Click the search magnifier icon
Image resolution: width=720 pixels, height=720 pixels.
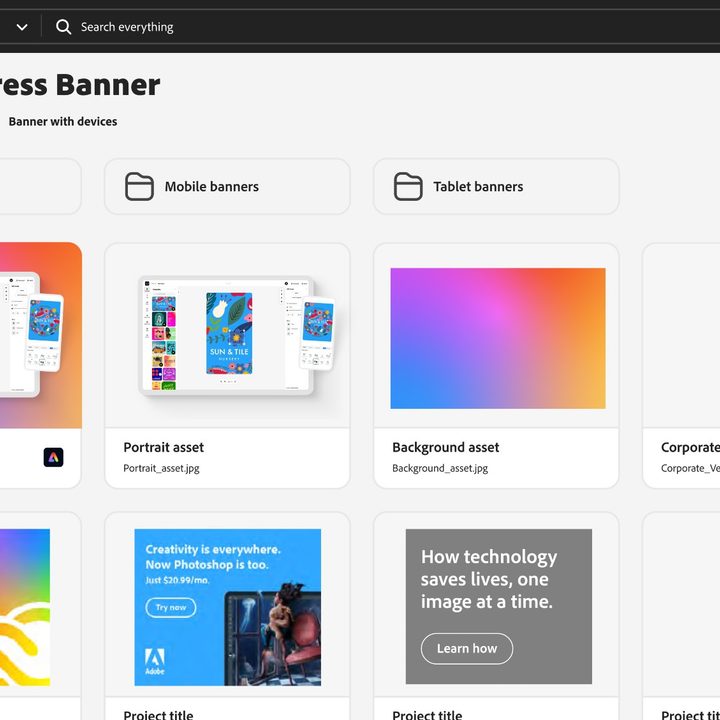63,27
